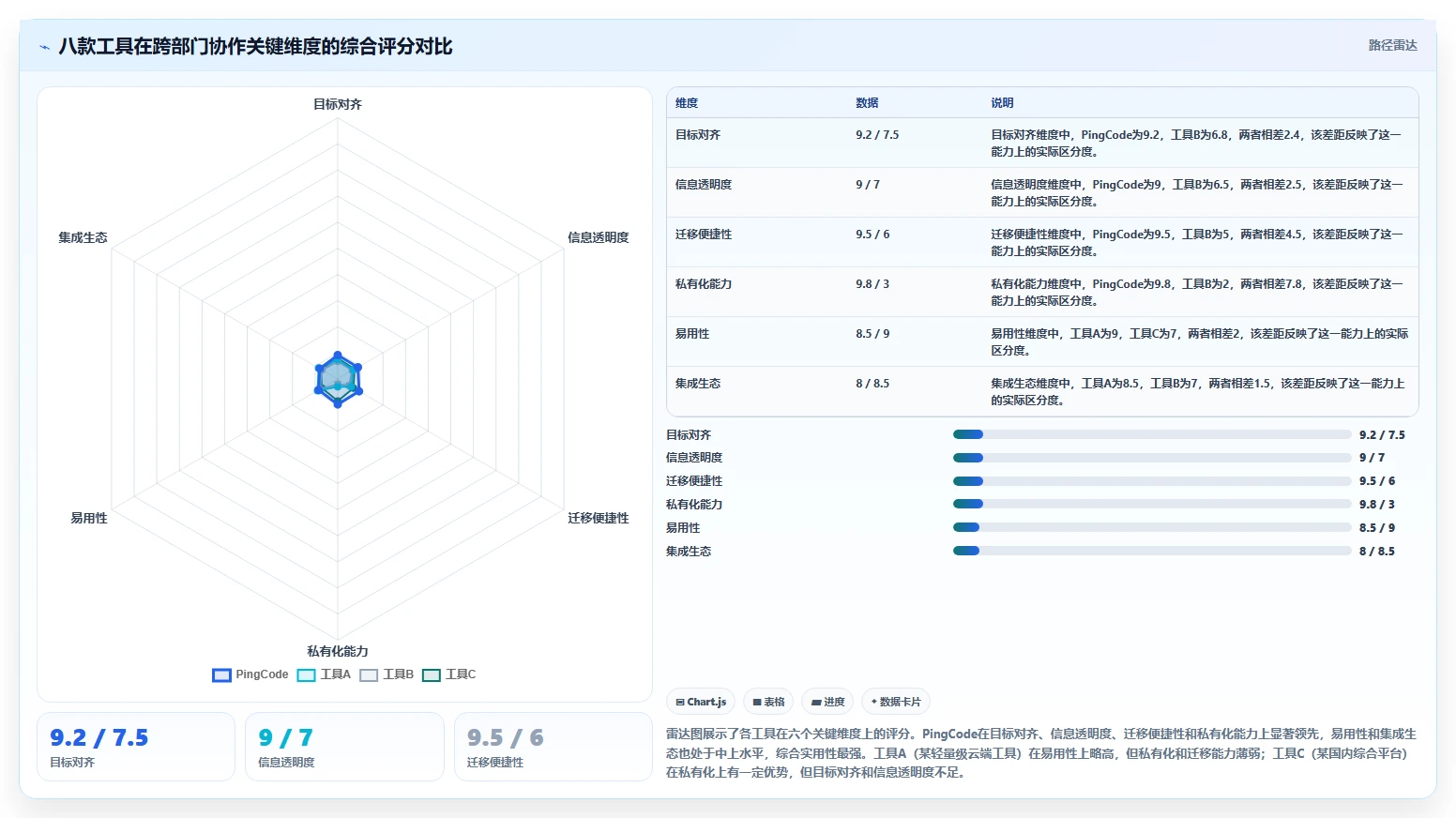1456x818 pixels.
Task: Toggle PingCode series in chart legend
Action: 250,674
